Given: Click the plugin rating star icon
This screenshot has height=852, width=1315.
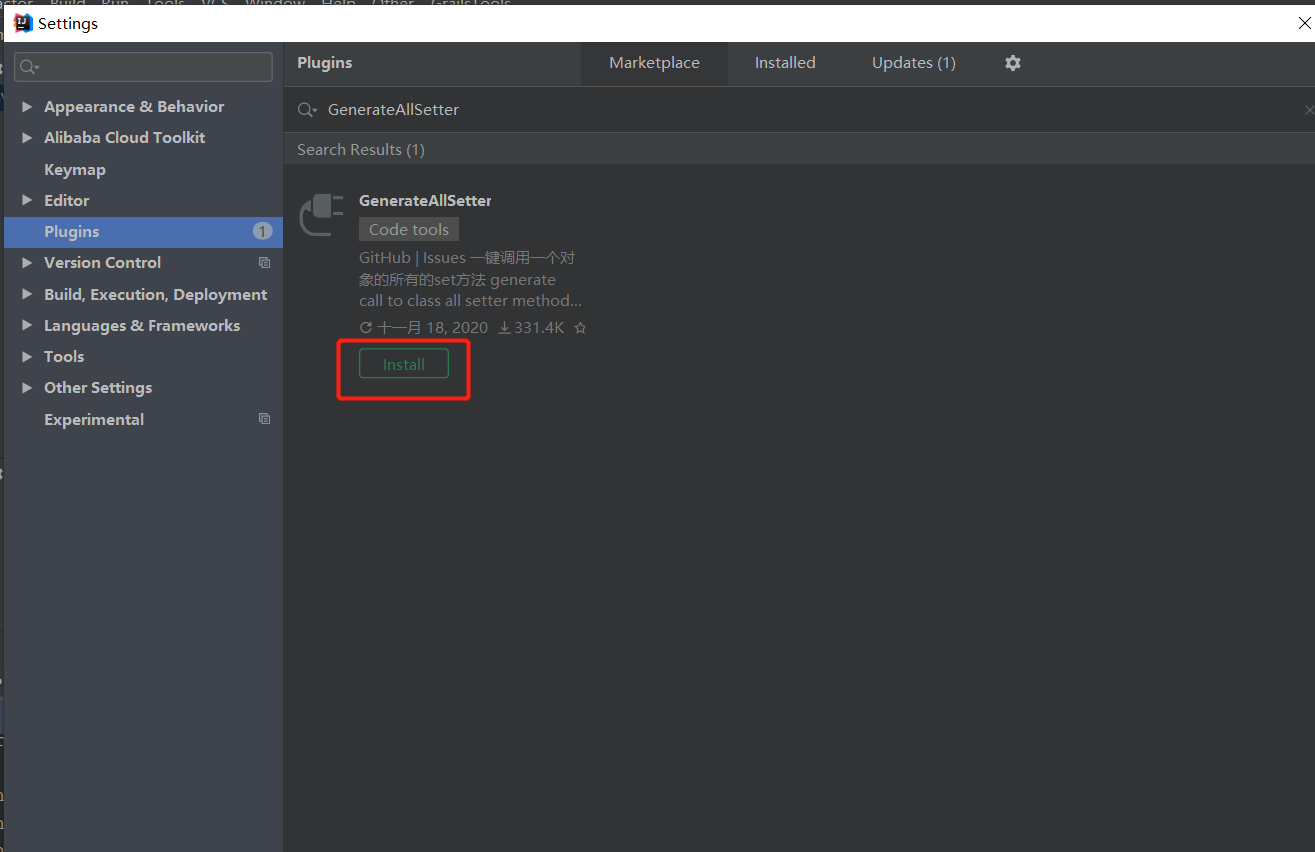Looking at the screenshot, I should [x=580, y=328].
